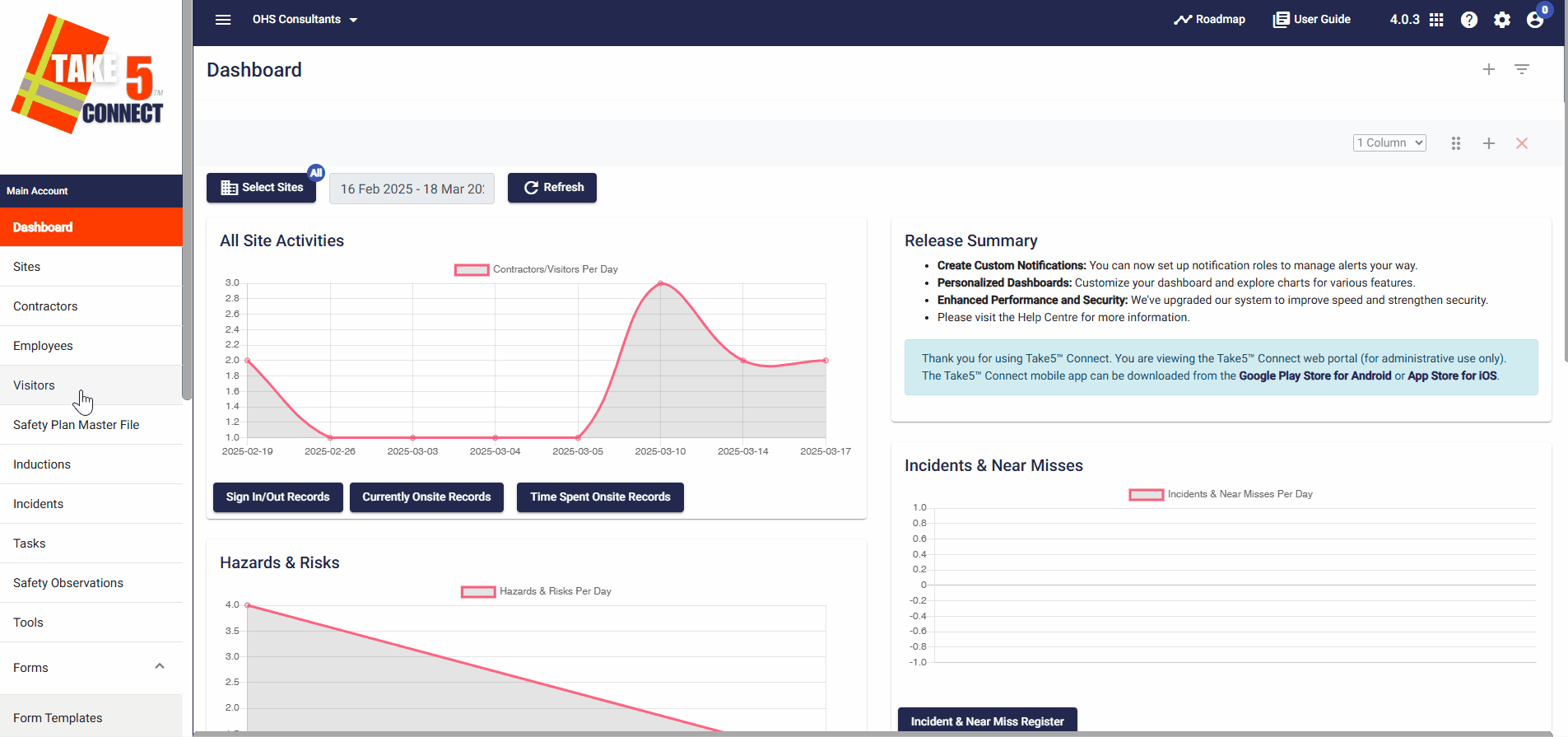
Task: Click the All Site Activities heading
Action: point(281,240)
